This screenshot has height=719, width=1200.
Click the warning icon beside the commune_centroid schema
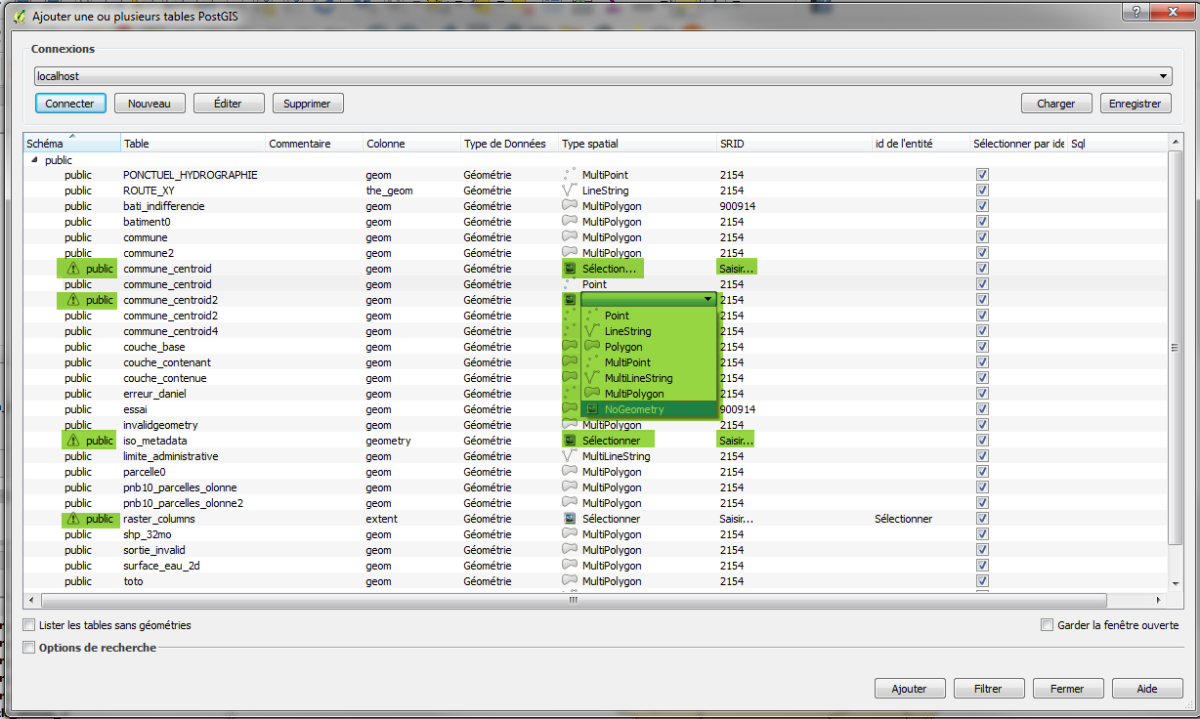pos(72,269)
